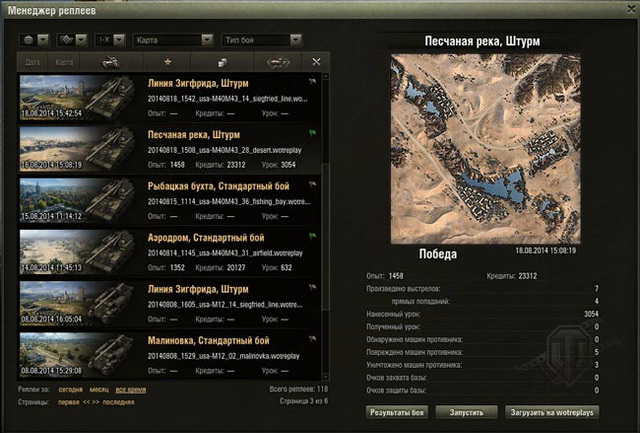Select the Линия Зигфрида 16:05:04 replay thumbnail

coord(78,303)
